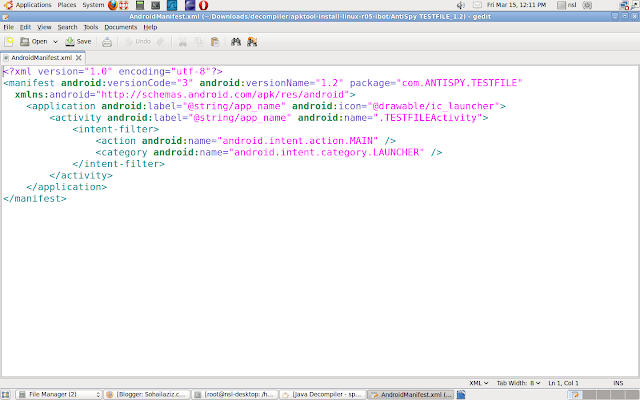Open the View menu
Image resolution: width=640 pixels, height=400 pixels.
[x=44, y=27]
